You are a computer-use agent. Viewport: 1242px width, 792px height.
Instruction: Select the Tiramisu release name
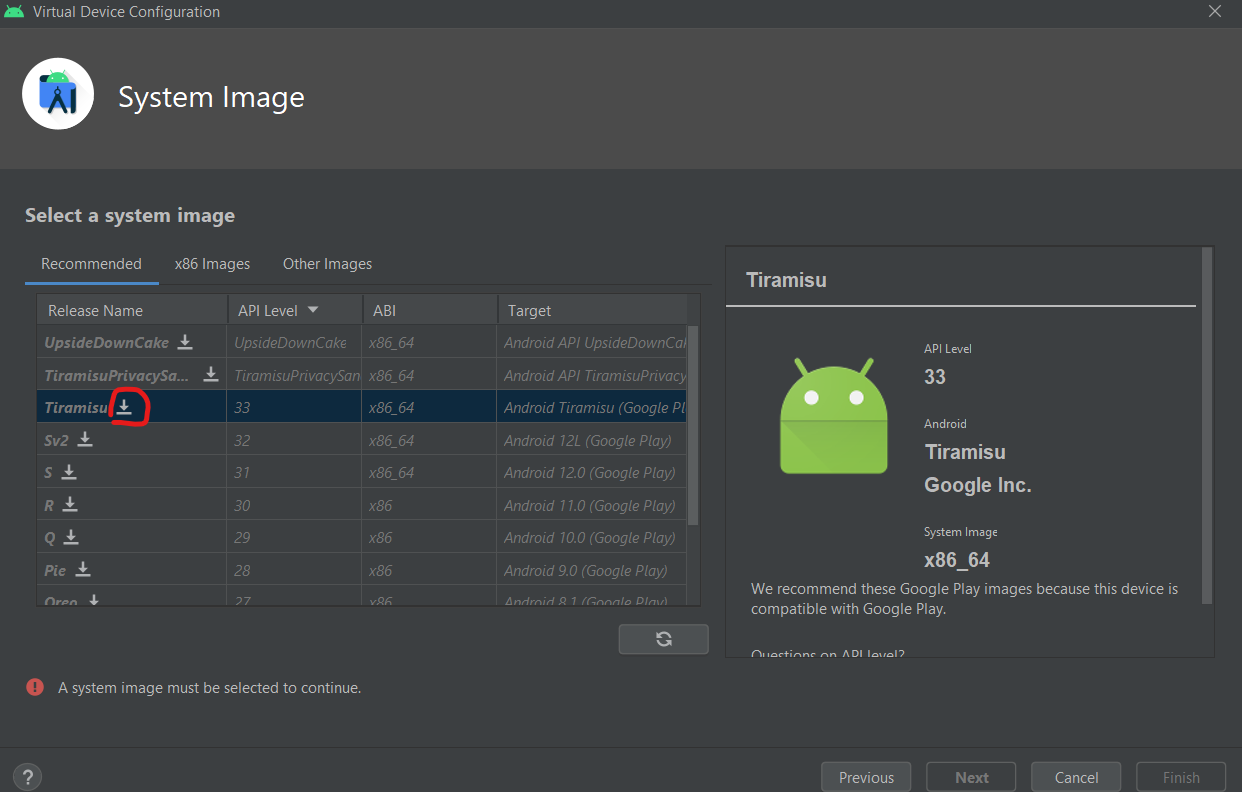(x=75, y=408)
